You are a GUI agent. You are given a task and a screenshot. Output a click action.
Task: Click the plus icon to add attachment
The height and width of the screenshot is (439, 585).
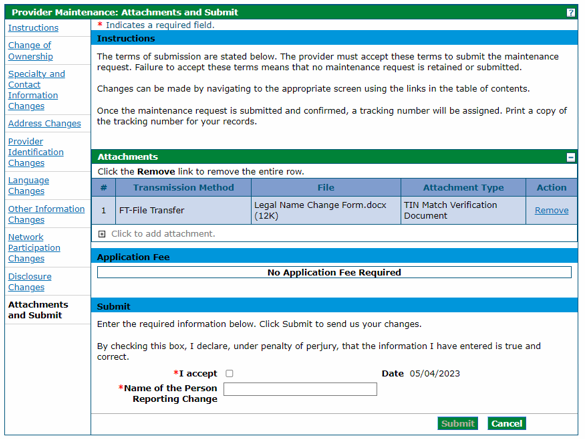tap(102, 234)
